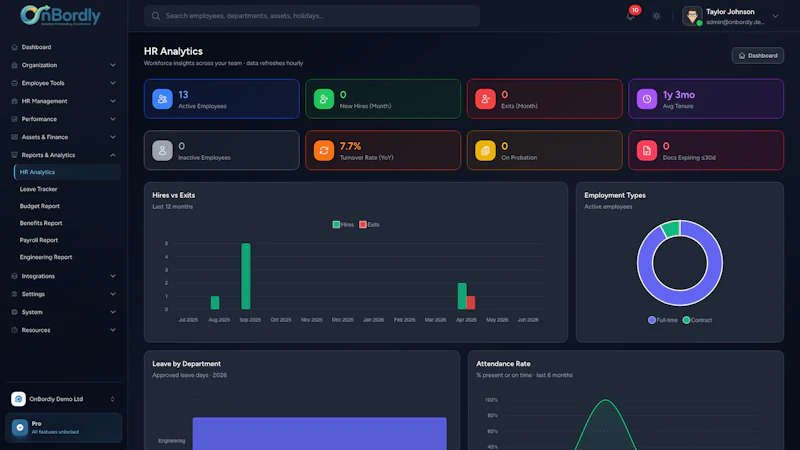
Task: Open Engineering Report
Action: pos(46,257)
